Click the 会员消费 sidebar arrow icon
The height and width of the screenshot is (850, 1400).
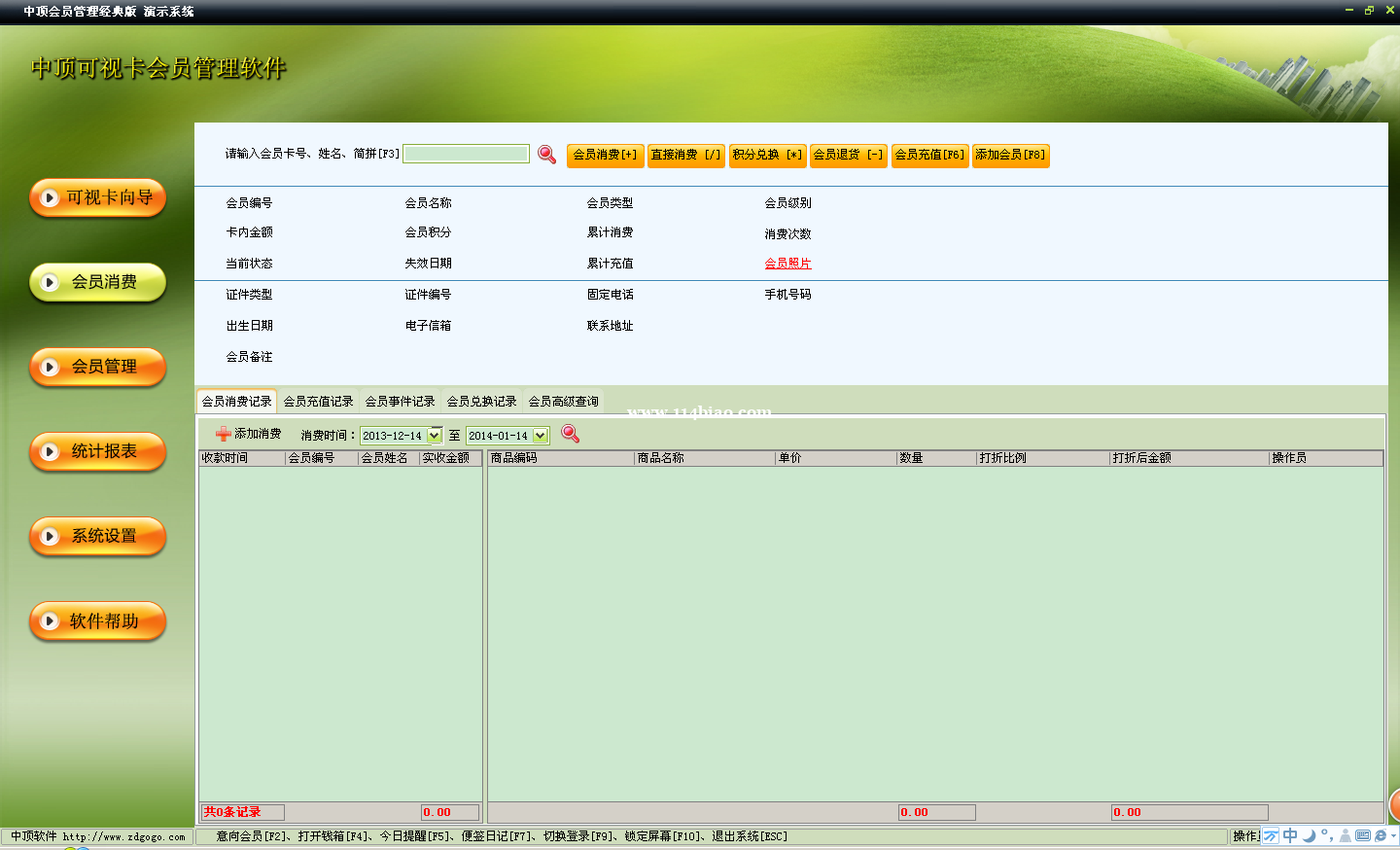(x=50, y=282)
